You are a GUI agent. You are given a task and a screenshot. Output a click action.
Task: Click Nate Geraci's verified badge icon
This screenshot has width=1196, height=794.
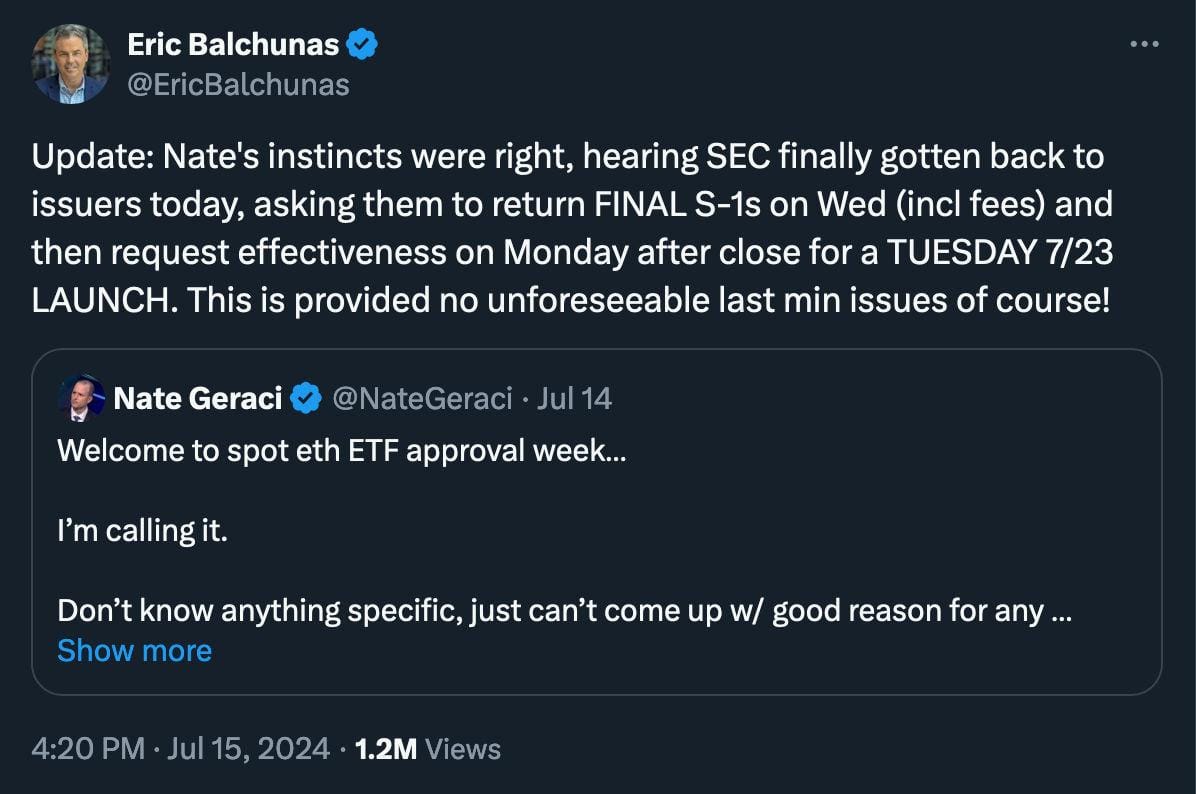coord(306,398)
